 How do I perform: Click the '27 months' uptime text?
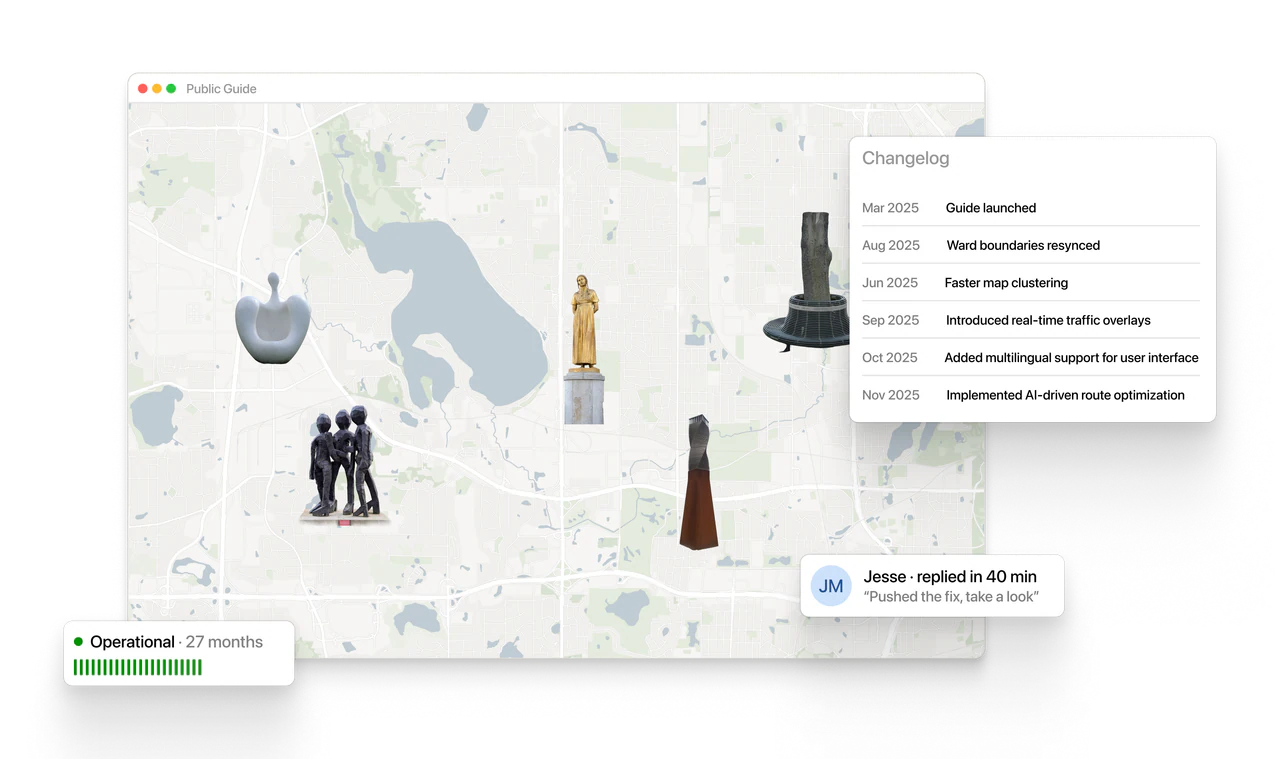coord(224,642)
